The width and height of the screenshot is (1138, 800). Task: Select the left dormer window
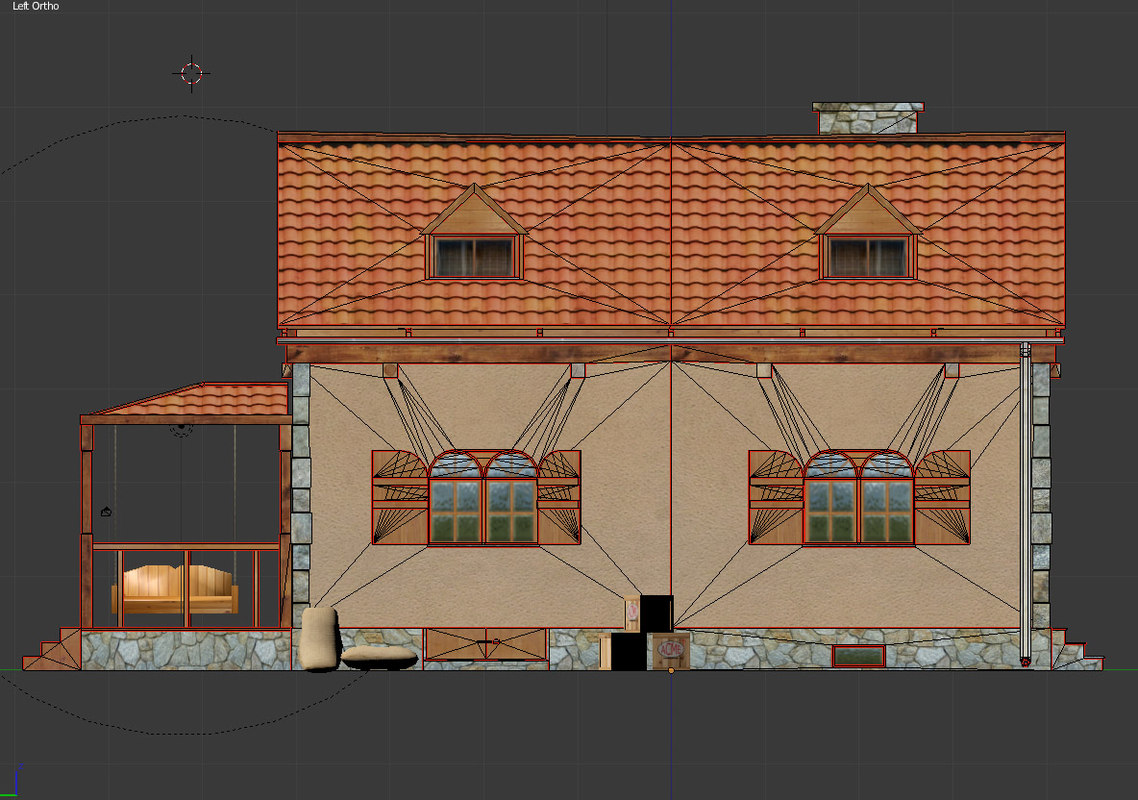(x=475, y=256)
